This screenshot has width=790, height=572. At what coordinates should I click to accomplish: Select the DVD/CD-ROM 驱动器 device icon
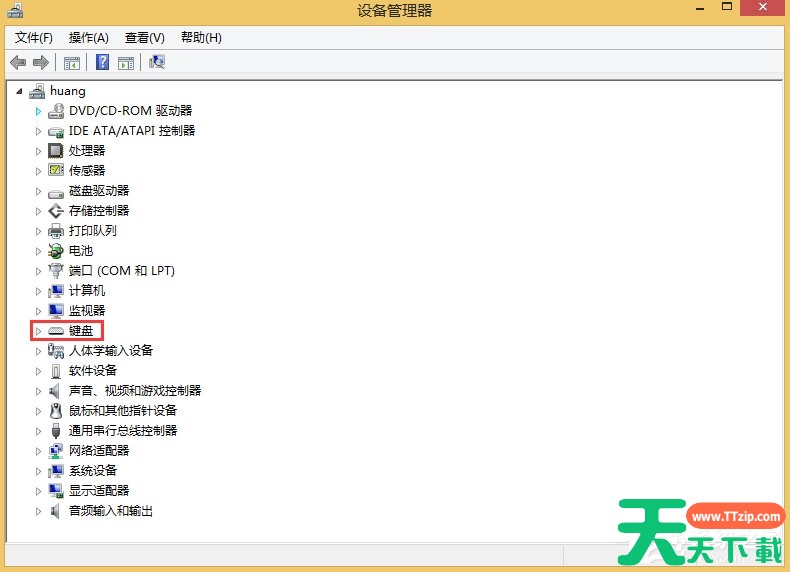tap(56, 111)
